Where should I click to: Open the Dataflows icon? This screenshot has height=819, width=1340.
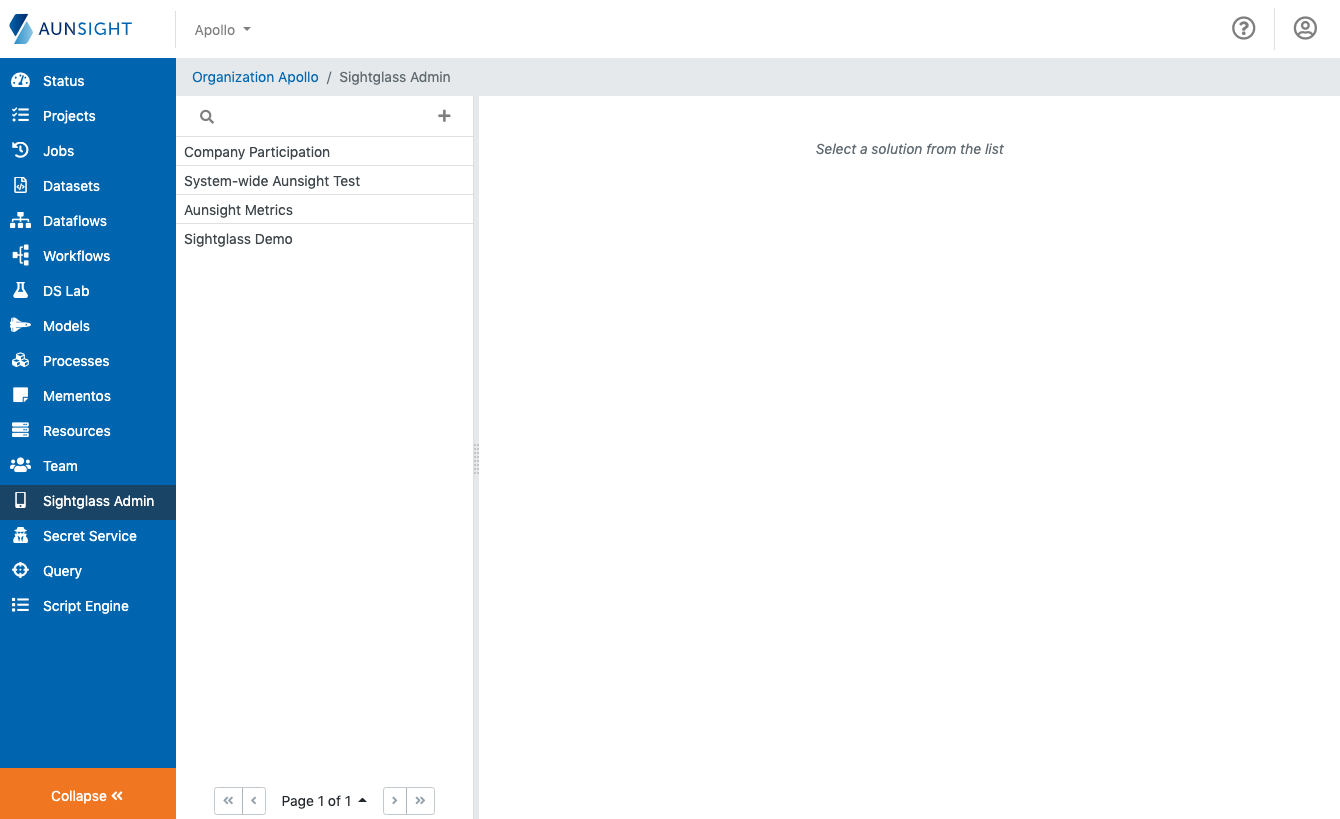(x=21, y=220)
